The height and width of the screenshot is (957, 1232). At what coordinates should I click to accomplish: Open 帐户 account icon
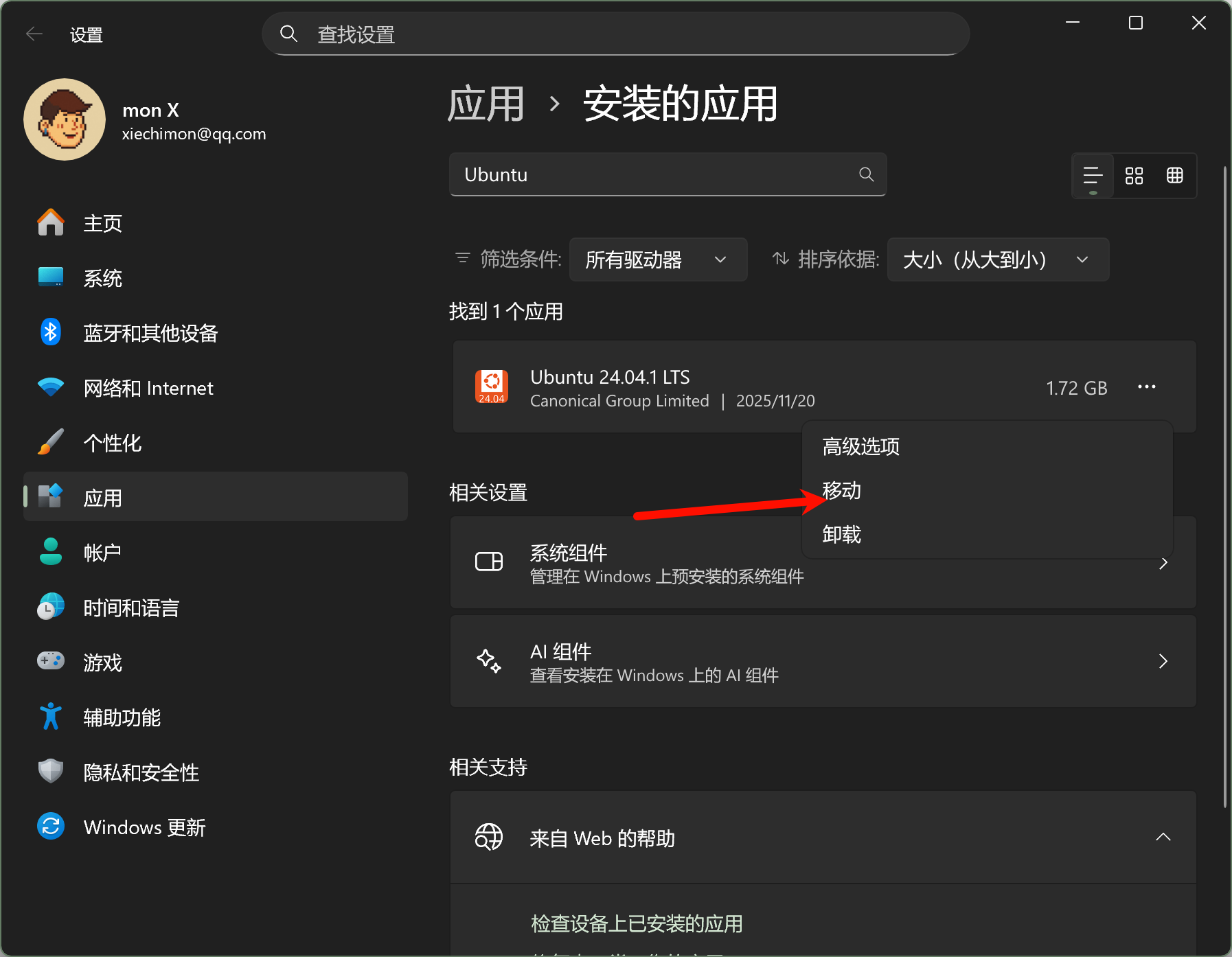coord(51,551)
